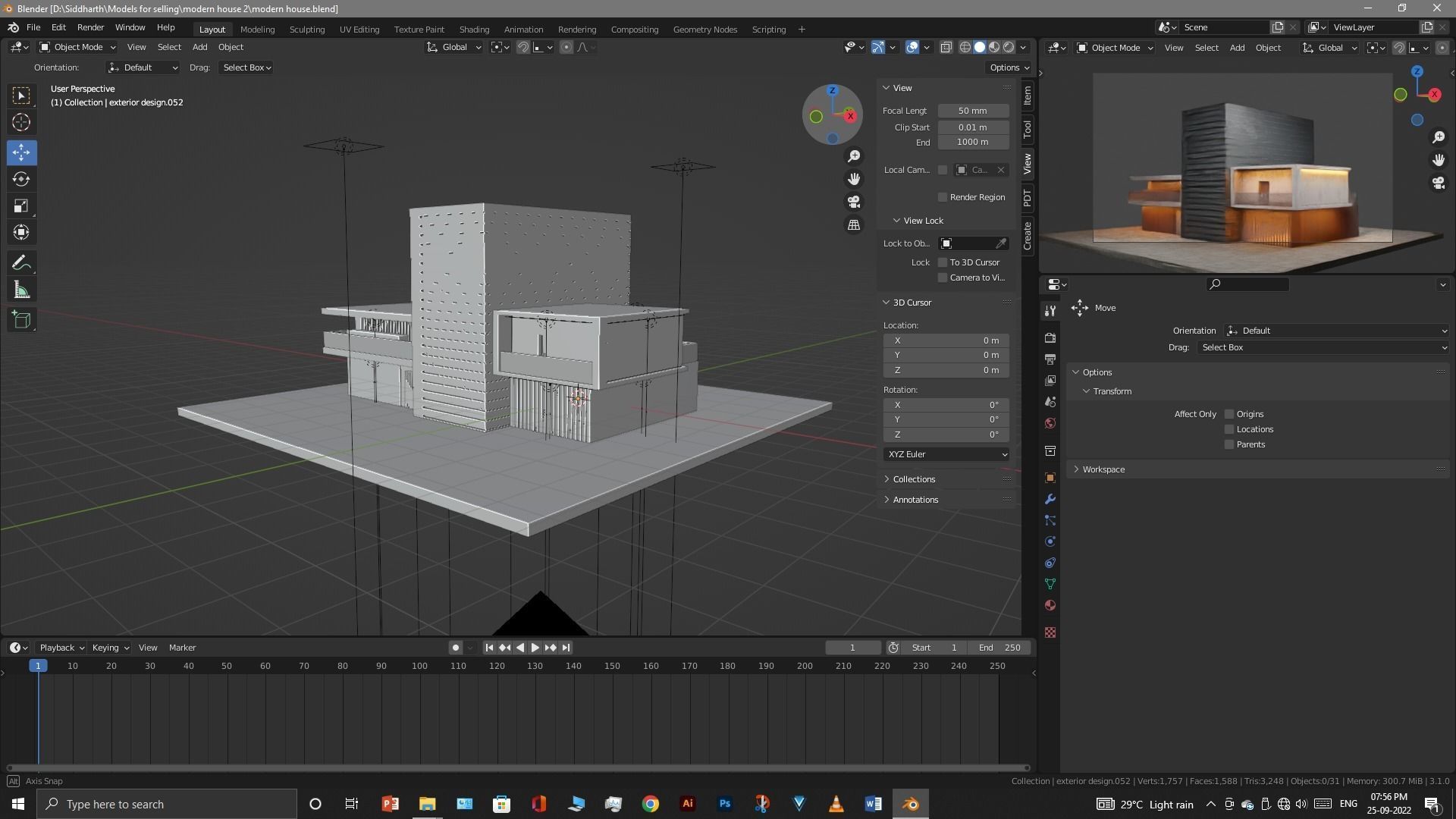Open the File menu
The height and width of the screenshot is (819, 1456).
[33, 27]
